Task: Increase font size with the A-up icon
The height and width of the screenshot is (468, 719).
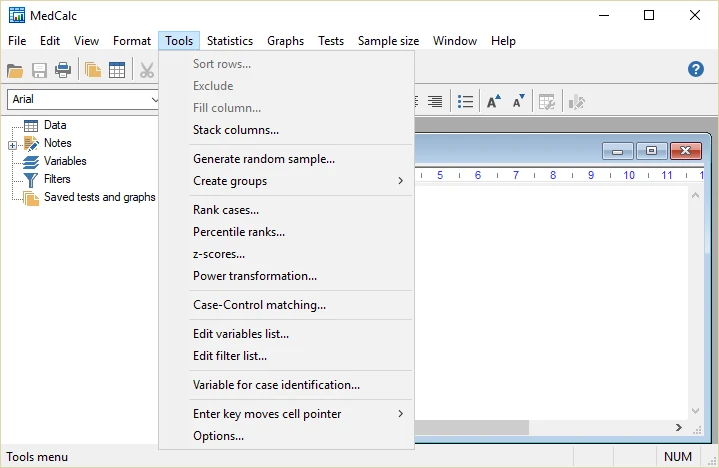Action: click(x=493, y=101)
